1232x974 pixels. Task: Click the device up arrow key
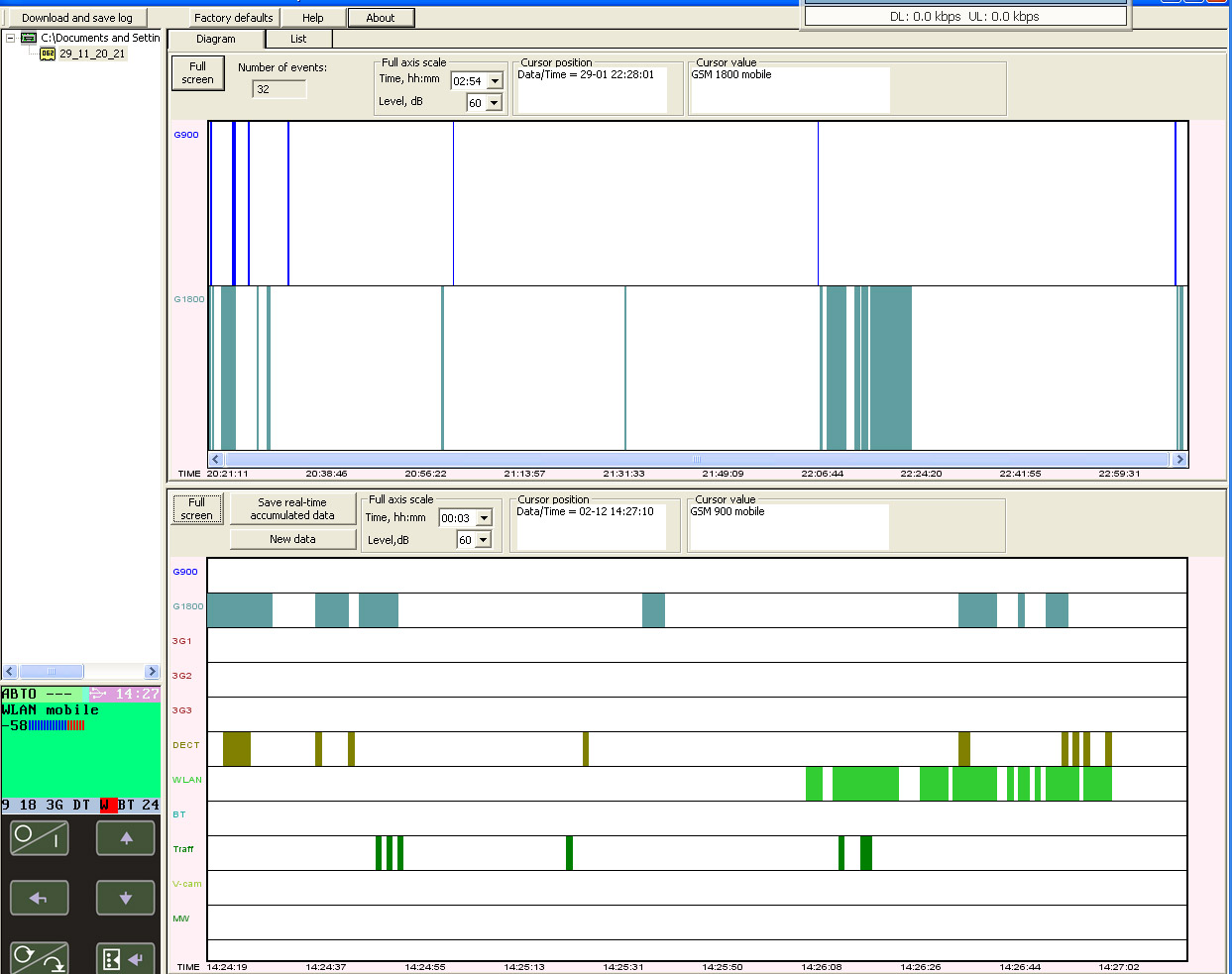click(x=126, y=838)
